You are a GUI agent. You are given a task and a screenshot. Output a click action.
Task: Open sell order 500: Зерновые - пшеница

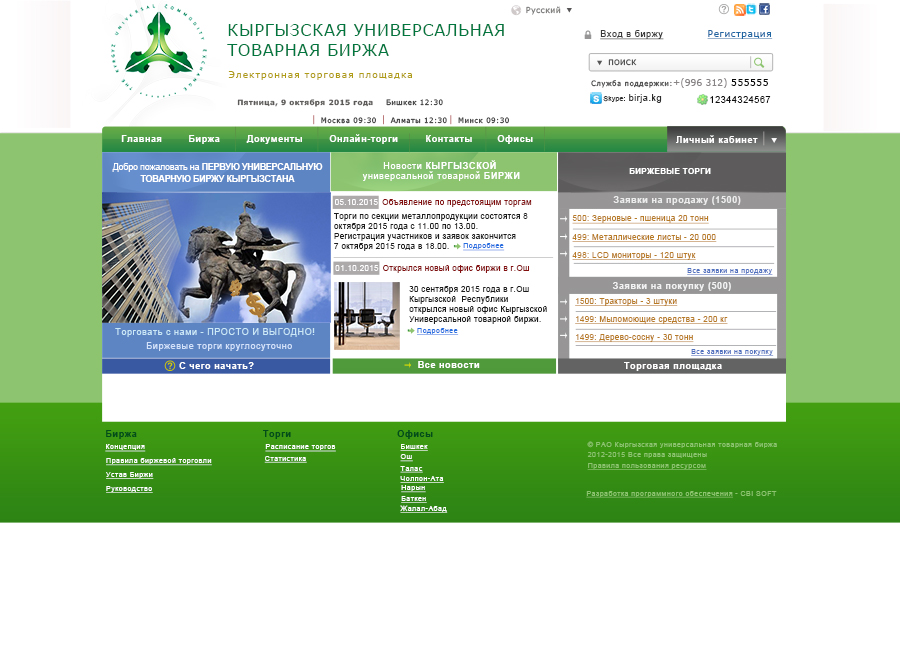(x=640, y=218)
